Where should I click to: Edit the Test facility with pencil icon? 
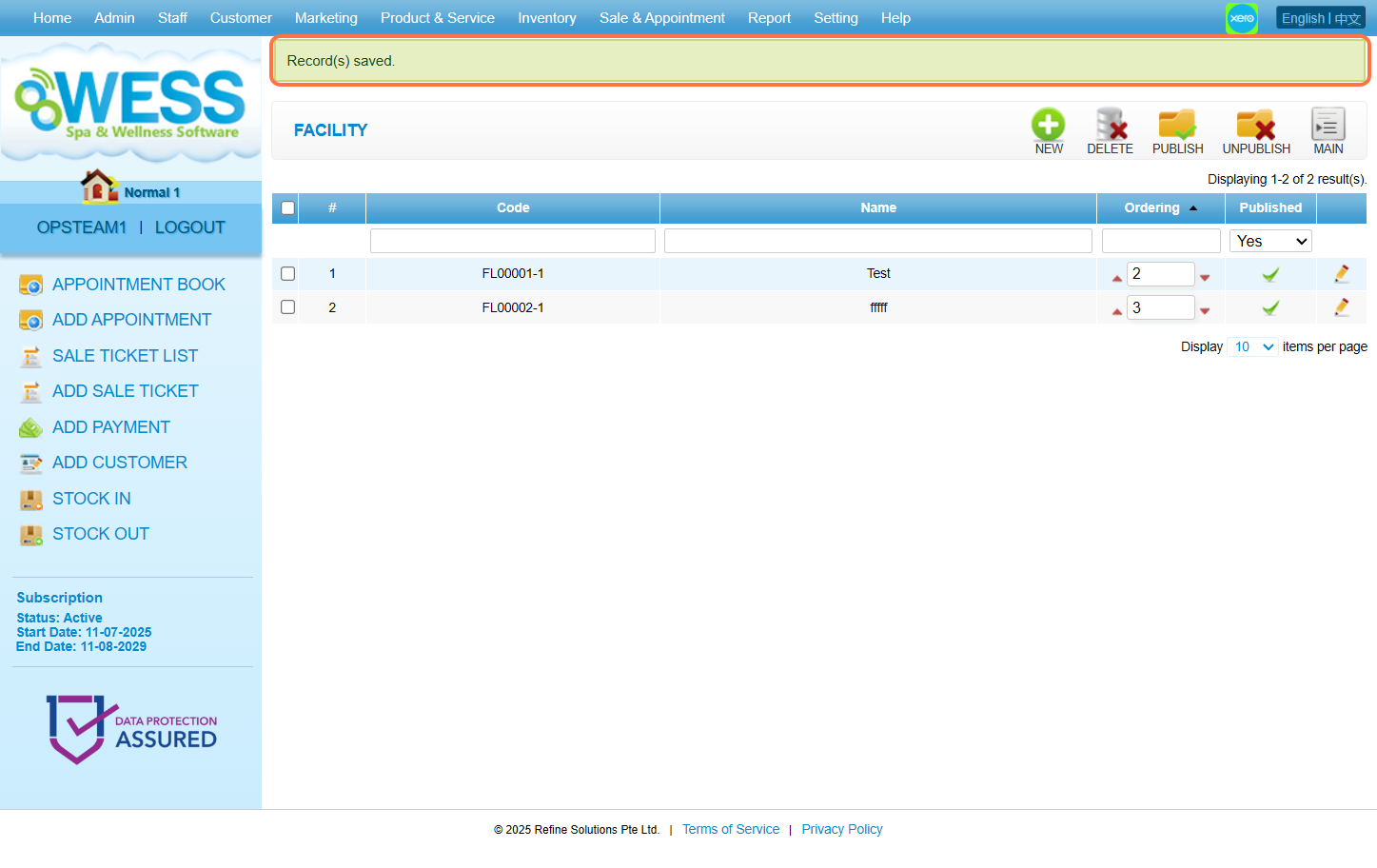[x=1341, y=274]
